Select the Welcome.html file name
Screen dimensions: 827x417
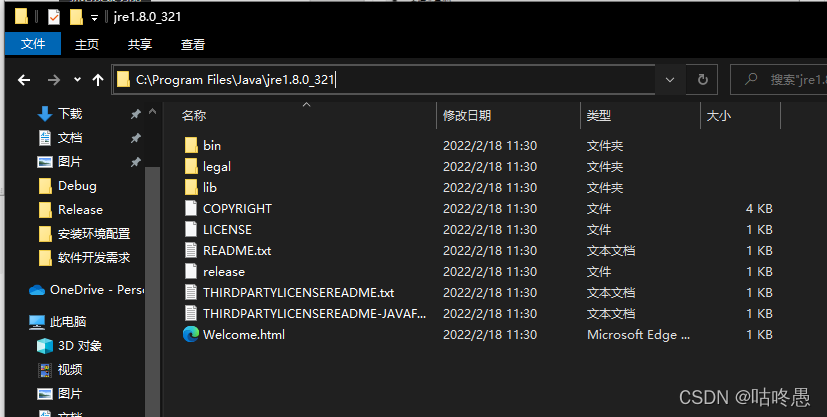point(244,335)
